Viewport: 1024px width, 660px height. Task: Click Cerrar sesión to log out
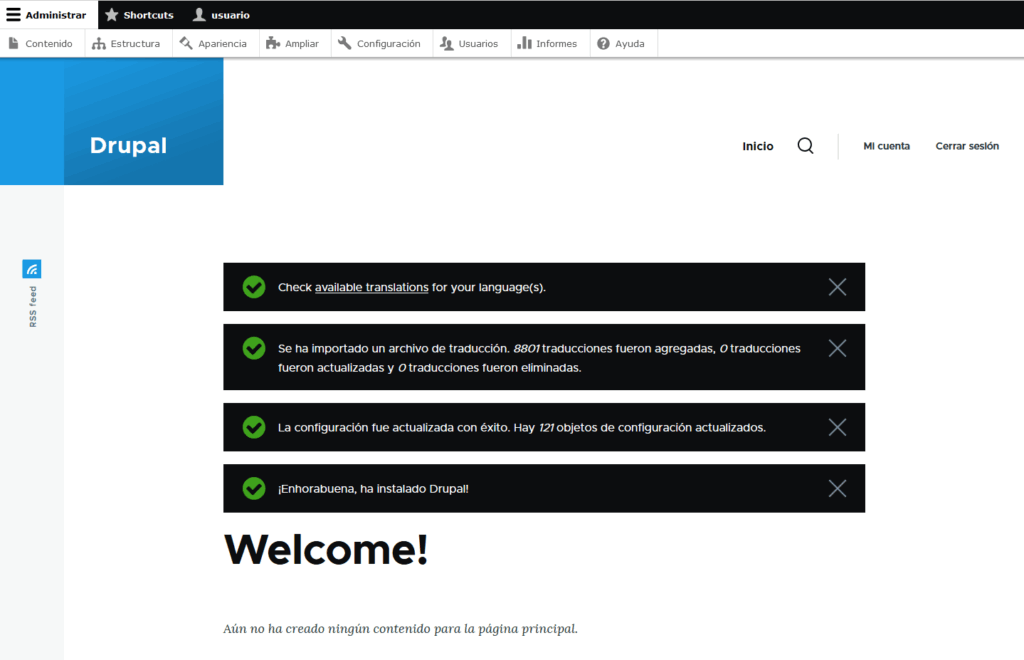[966, 146]
